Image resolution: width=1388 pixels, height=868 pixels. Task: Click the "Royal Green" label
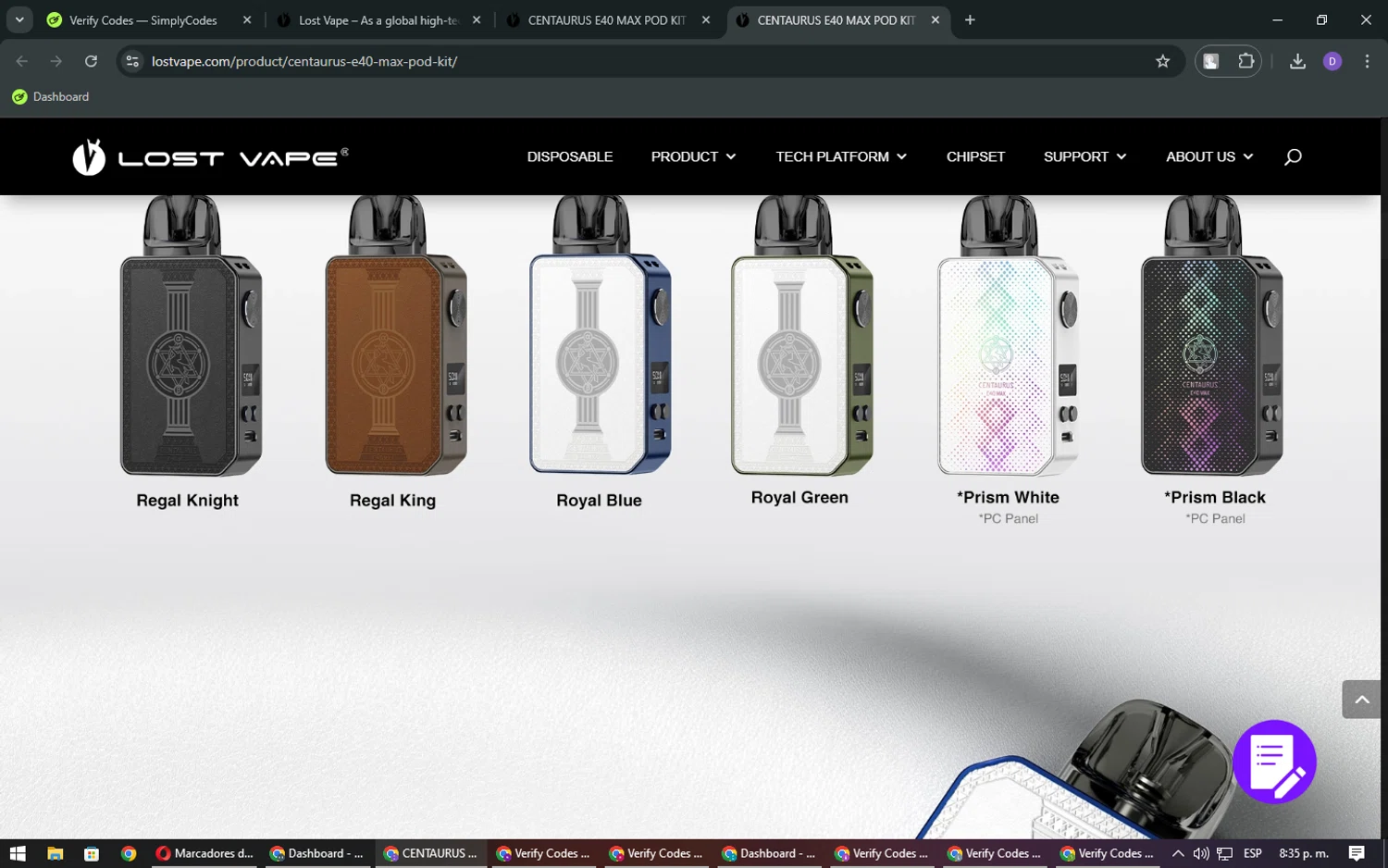tap(799, 498)
